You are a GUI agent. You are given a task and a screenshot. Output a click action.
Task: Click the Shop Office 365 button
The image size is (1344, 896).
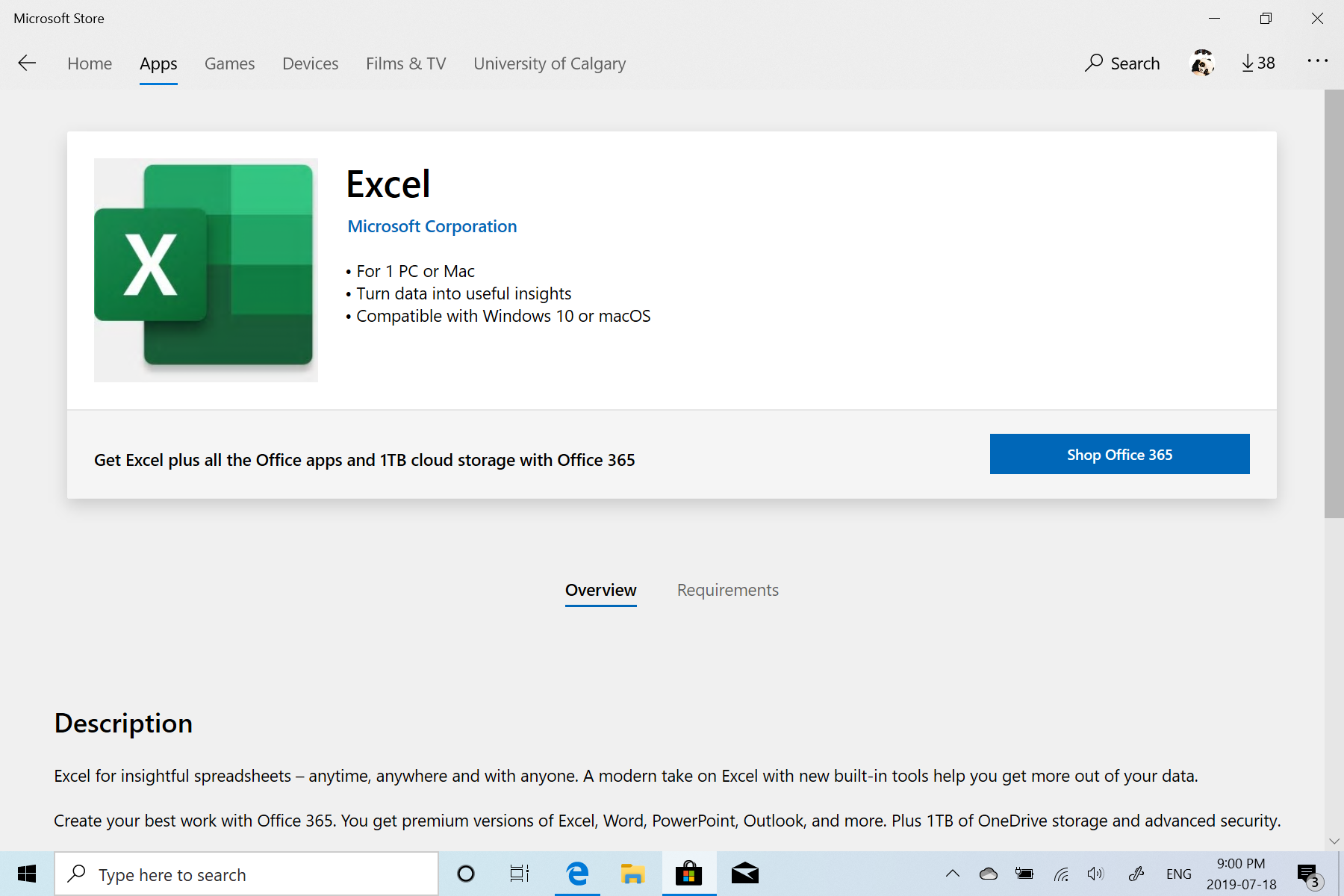[1119, 454]
